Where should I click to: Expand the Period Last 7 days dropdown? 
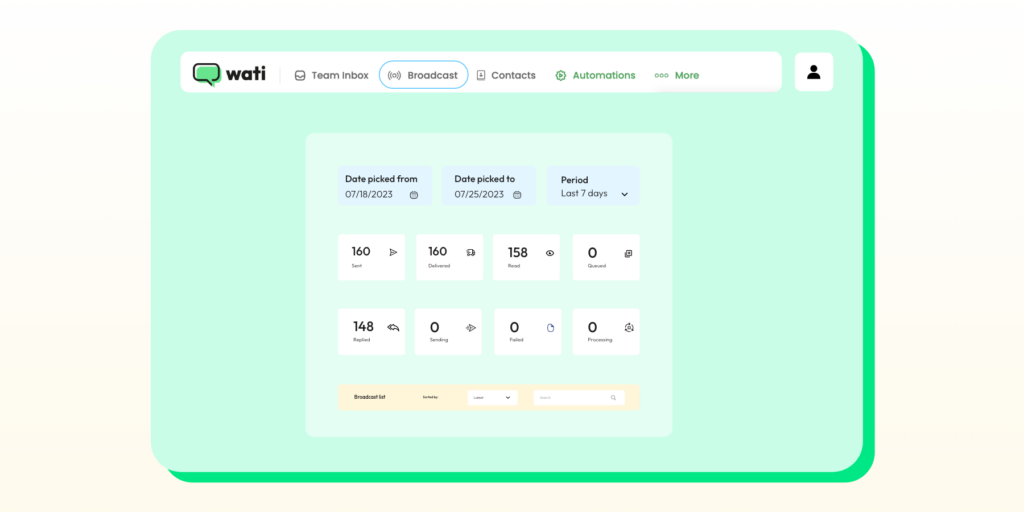594,186
